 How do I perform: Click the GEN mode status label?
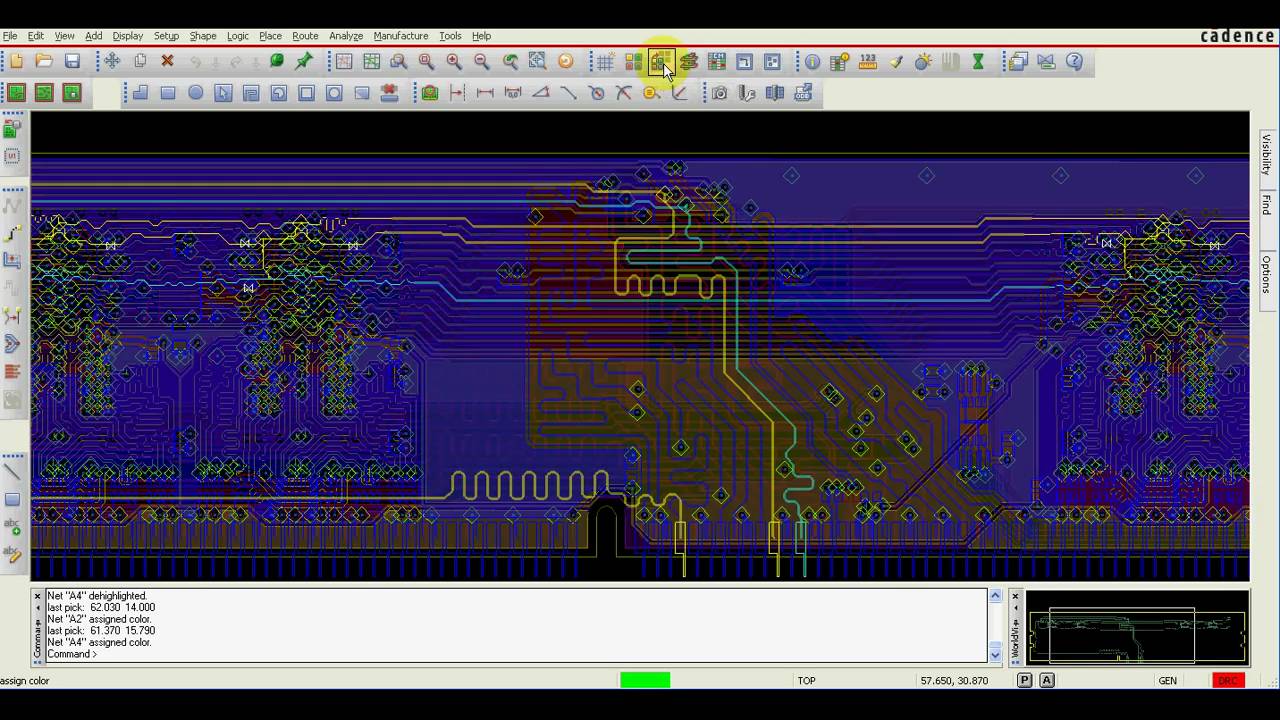coord(1167,680)
